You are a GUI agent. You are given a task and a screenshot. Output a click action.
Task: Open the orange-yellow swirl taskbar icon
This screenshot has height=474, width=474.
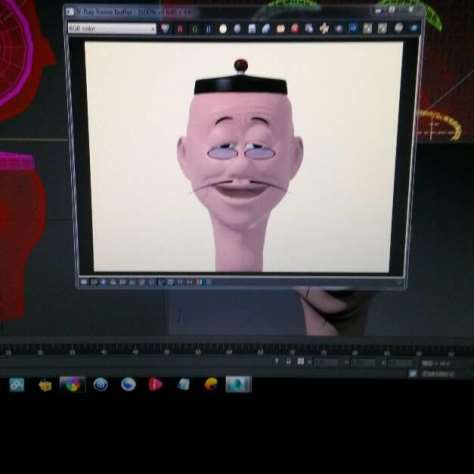pos(211,385)
